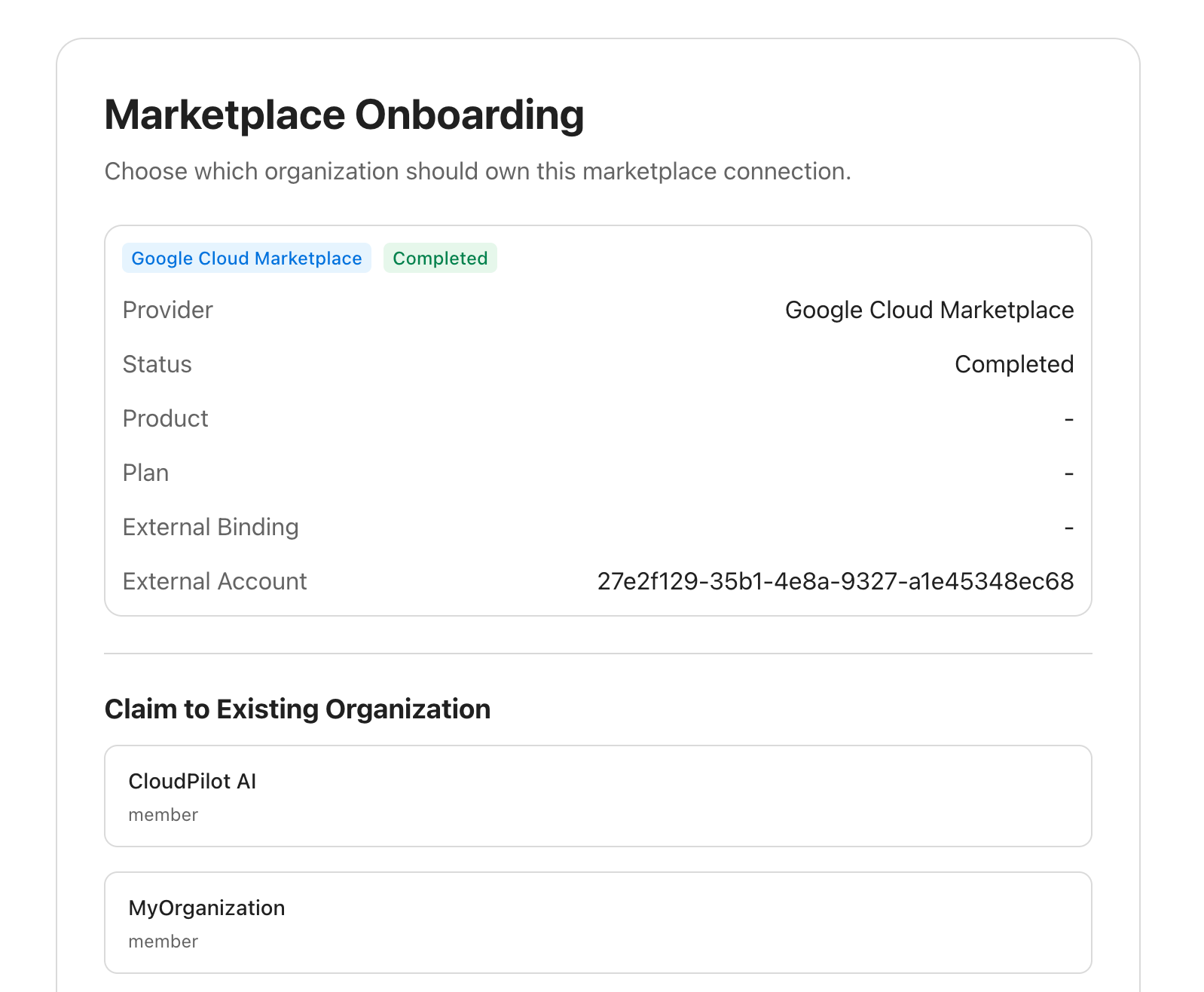Click the External Account row label
The height and width of the screenshot is (992, 1204).
215,581
